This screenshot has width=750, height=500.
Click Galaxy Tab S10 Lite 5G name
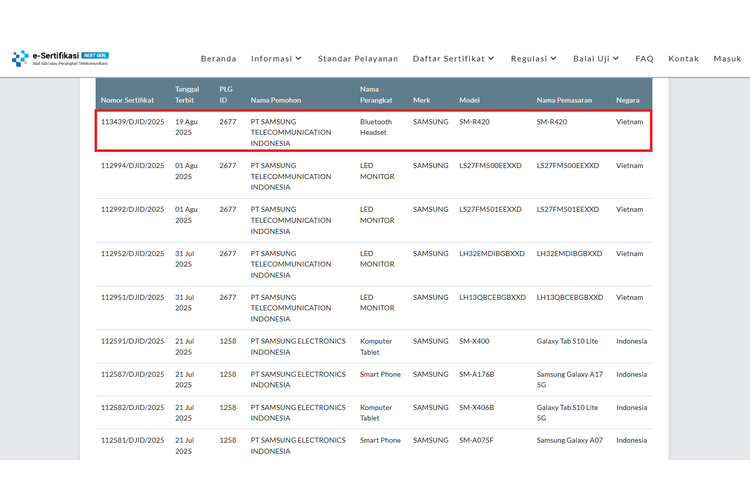[x=567, y=412]
